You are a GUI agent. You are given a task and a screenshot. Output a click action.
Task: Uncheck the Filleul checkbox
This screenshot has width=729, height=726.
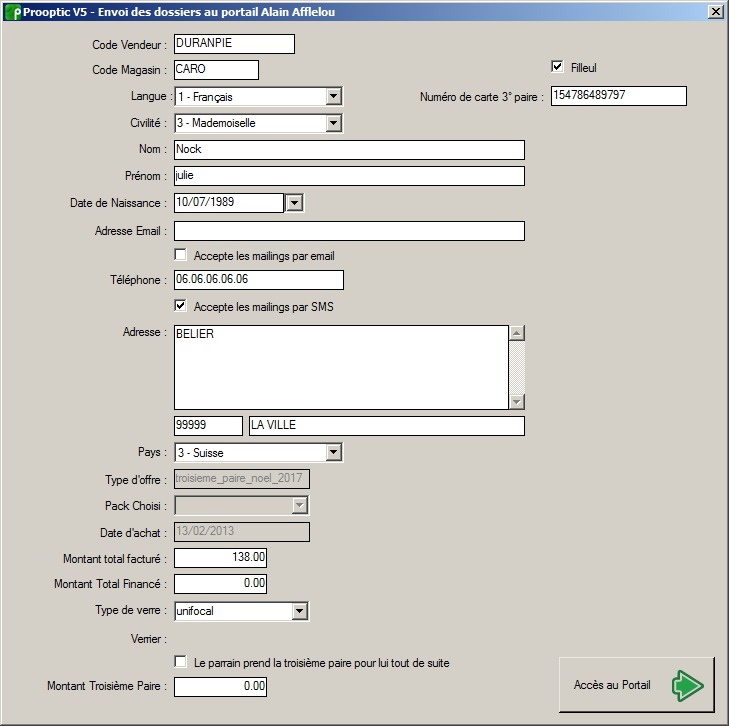click(557, 67)
